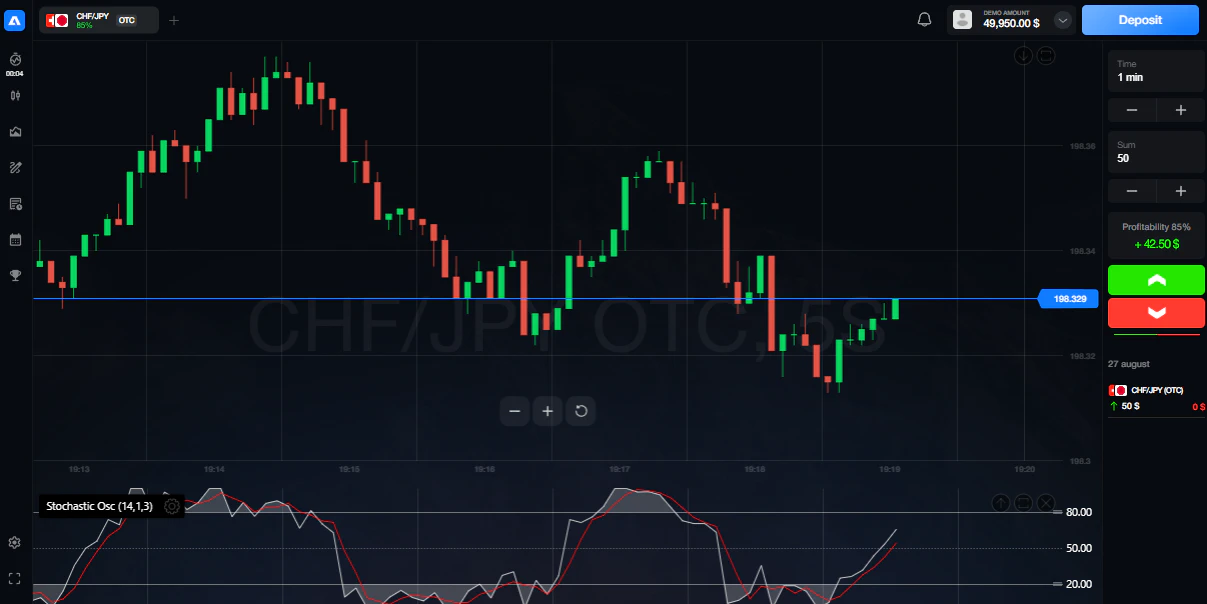Click the 19:14 time axis label
The height and width of the screenshot is (604, 1207).
[214, 469]
